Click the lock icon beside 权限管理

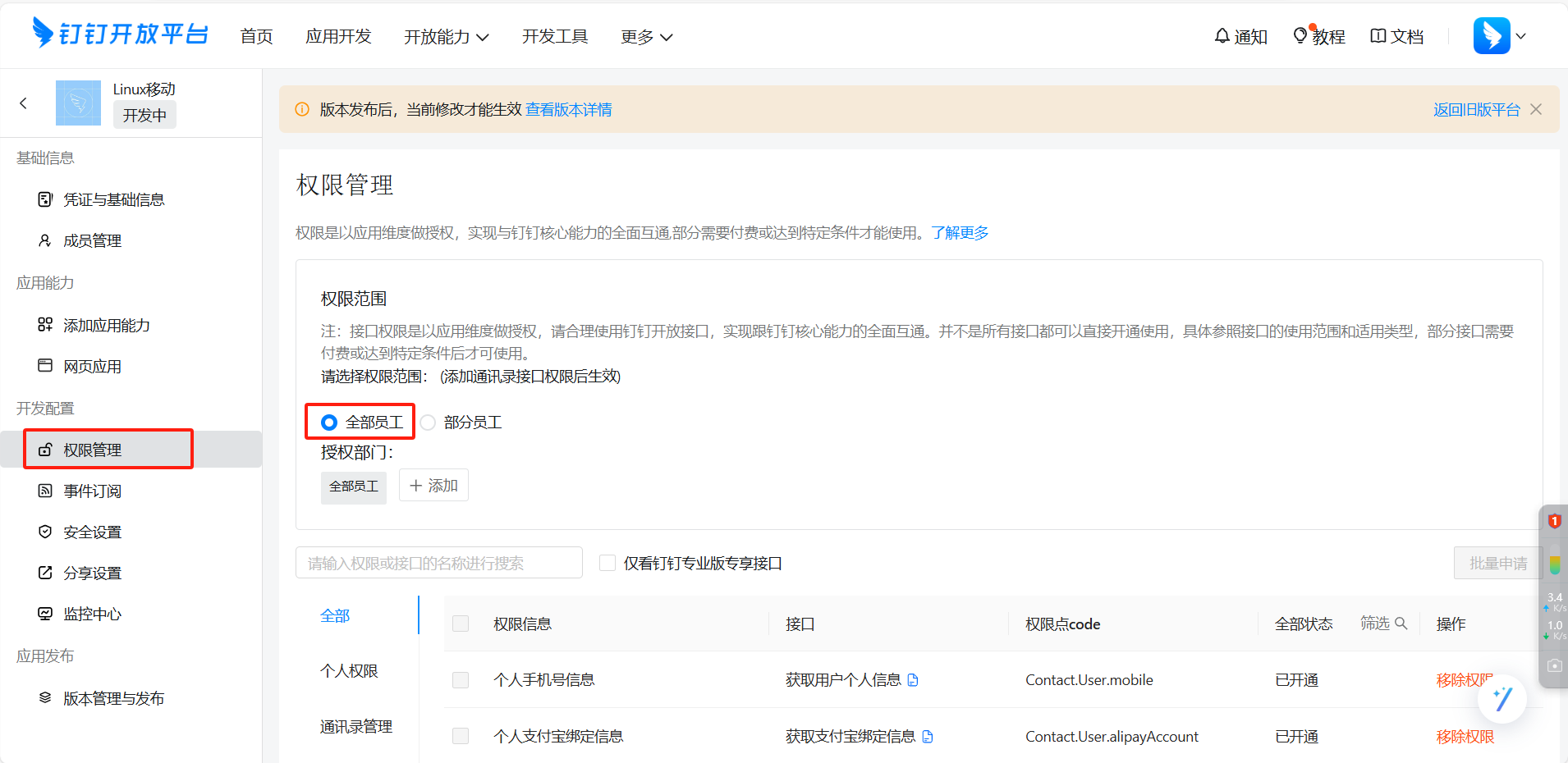[45, 450]
